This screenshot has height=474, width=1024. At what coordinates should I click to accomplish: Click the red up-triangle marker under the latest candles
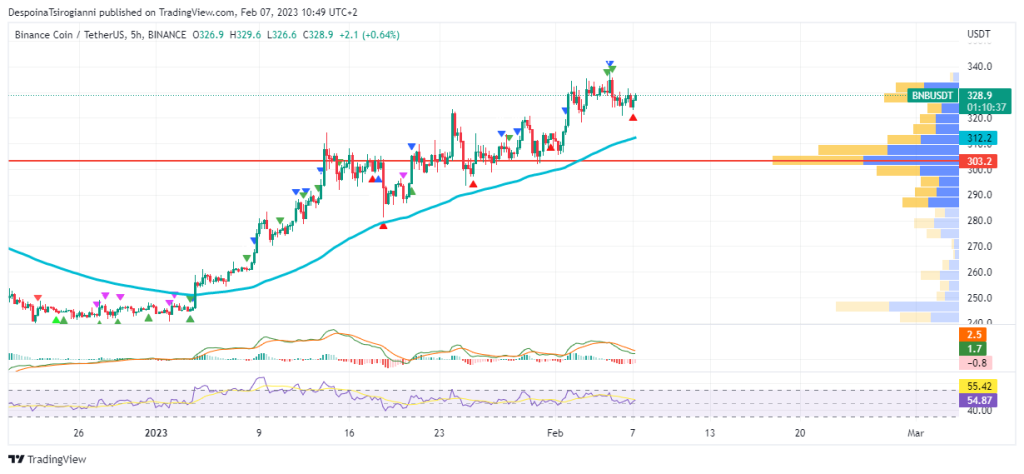tap(633, 118)
